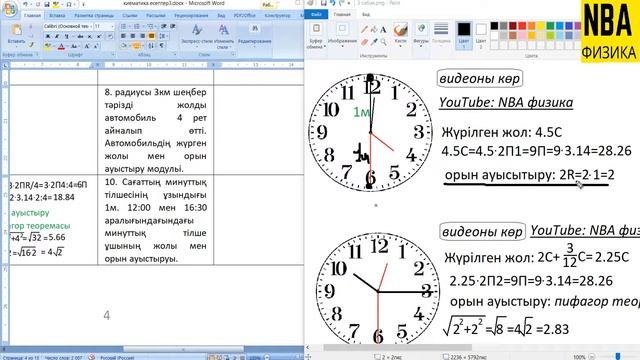Switch to Word's Главная tab
This screenshot has height=360, width=640.
pos(32,16)
